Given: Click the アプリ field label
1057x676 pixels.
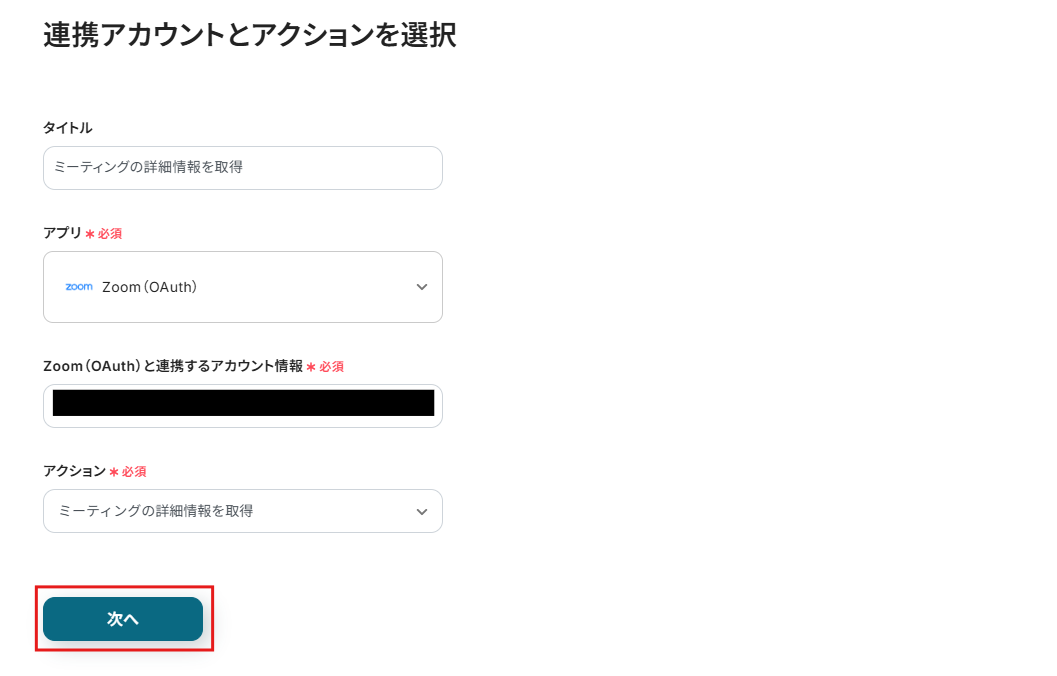Looking at the screenshot, I should (x=62, y=233).
